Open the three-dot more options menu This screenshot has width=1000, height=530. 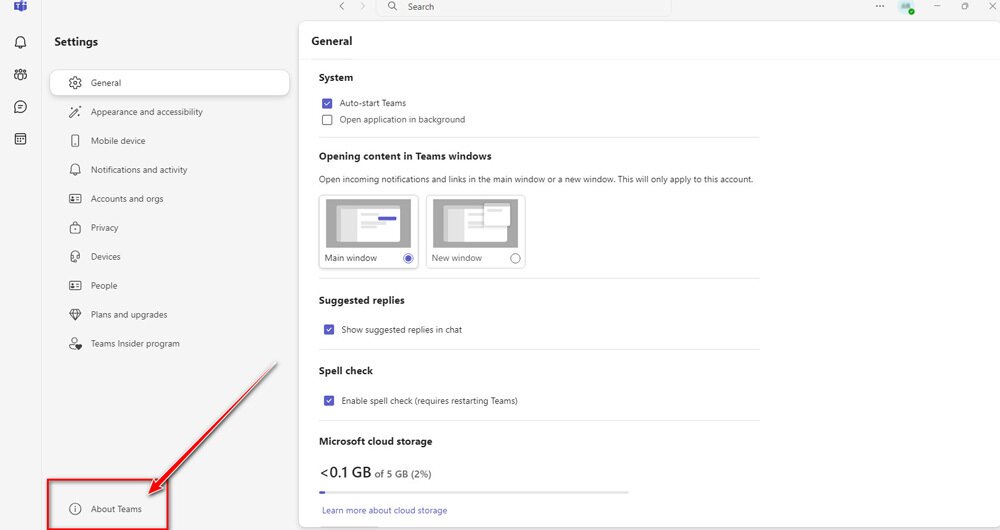[x=880, y=6]
